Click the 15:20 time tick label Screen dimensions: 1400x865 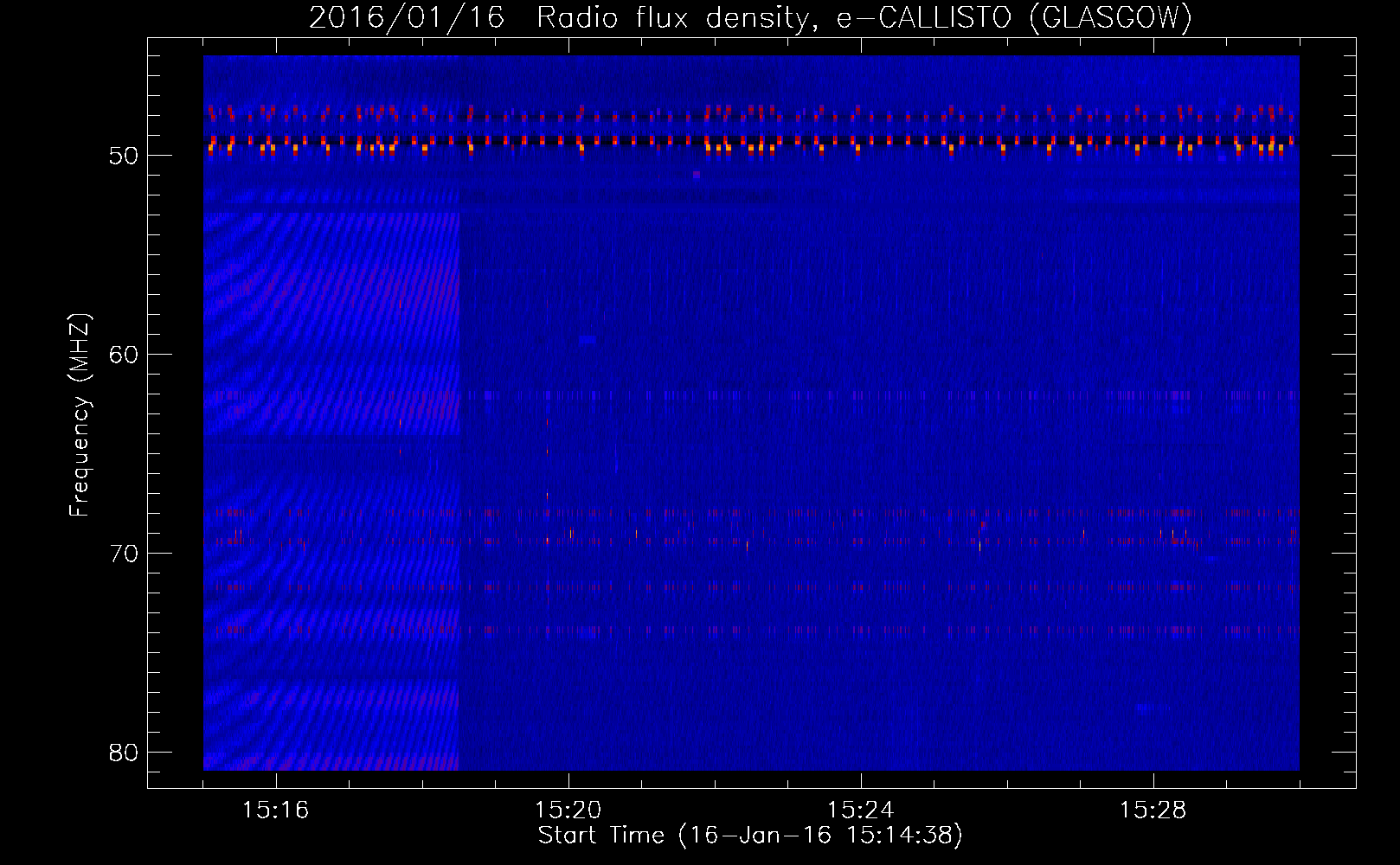coord(568,811)
